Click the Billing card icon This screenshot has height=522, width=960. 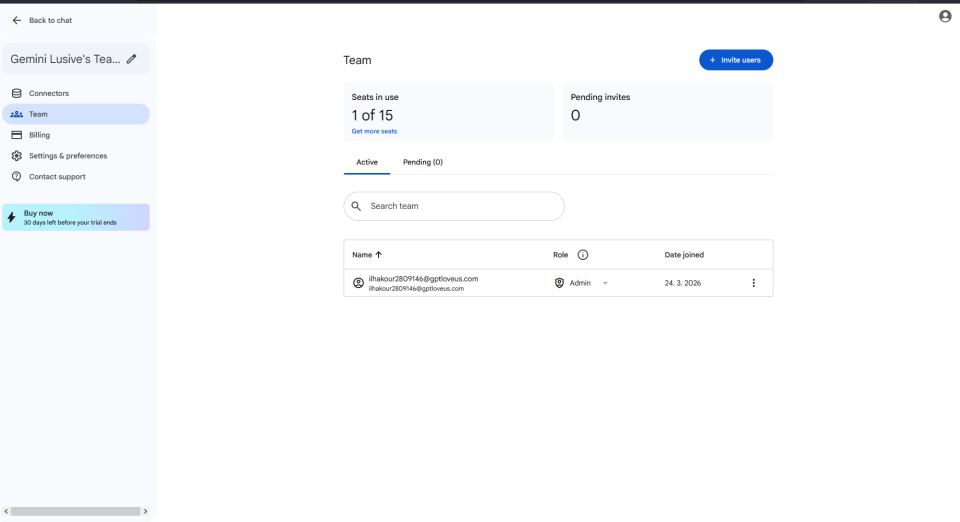(17, 135)
